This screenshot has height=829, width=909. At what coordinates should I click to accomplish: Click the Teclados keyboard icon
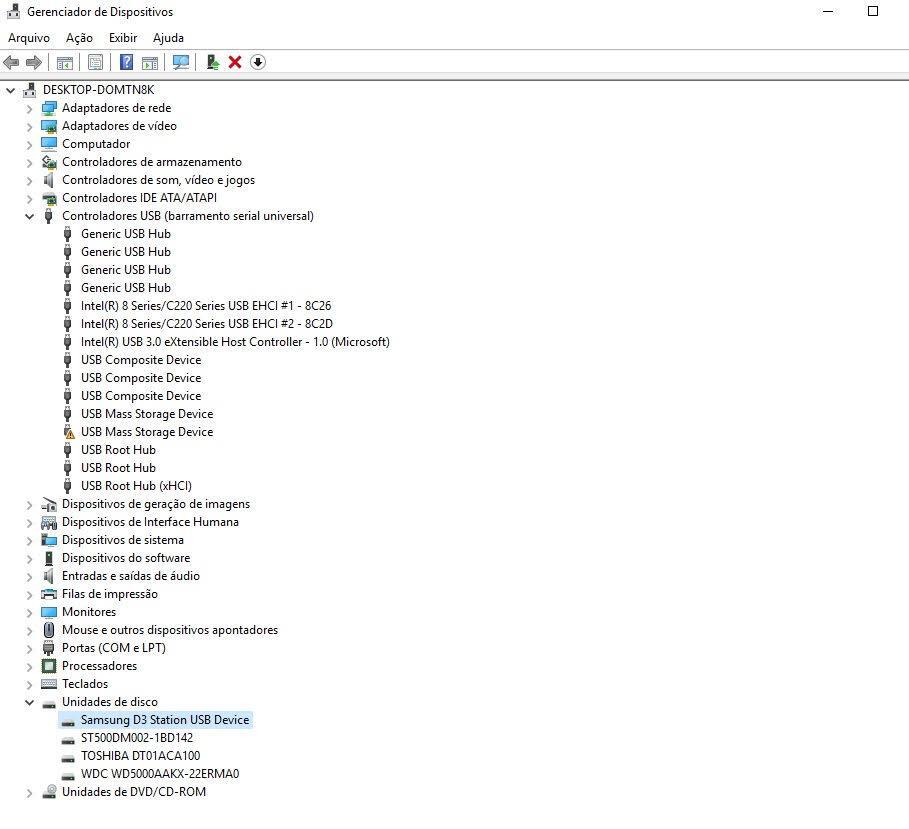[x=49, y=684]
